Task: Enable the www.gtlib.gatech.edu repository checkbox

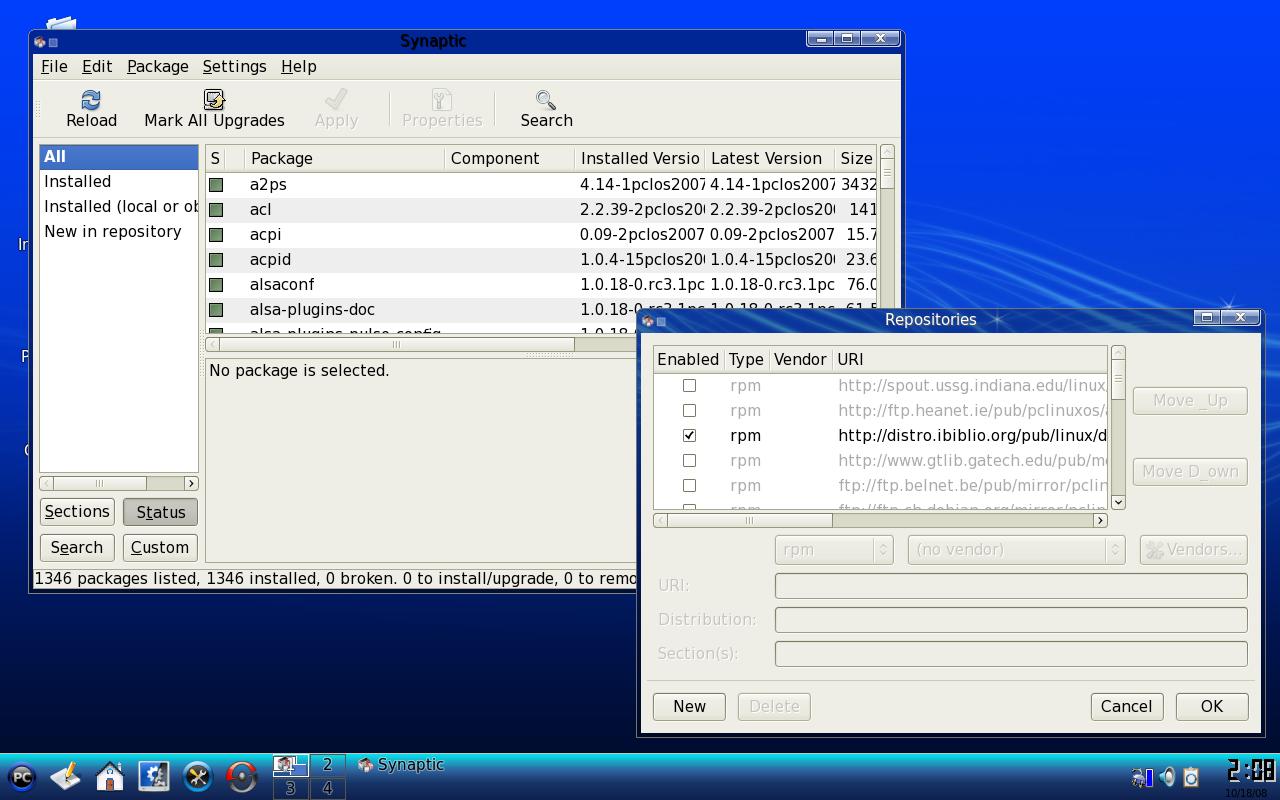Action: tap(689, 461)
